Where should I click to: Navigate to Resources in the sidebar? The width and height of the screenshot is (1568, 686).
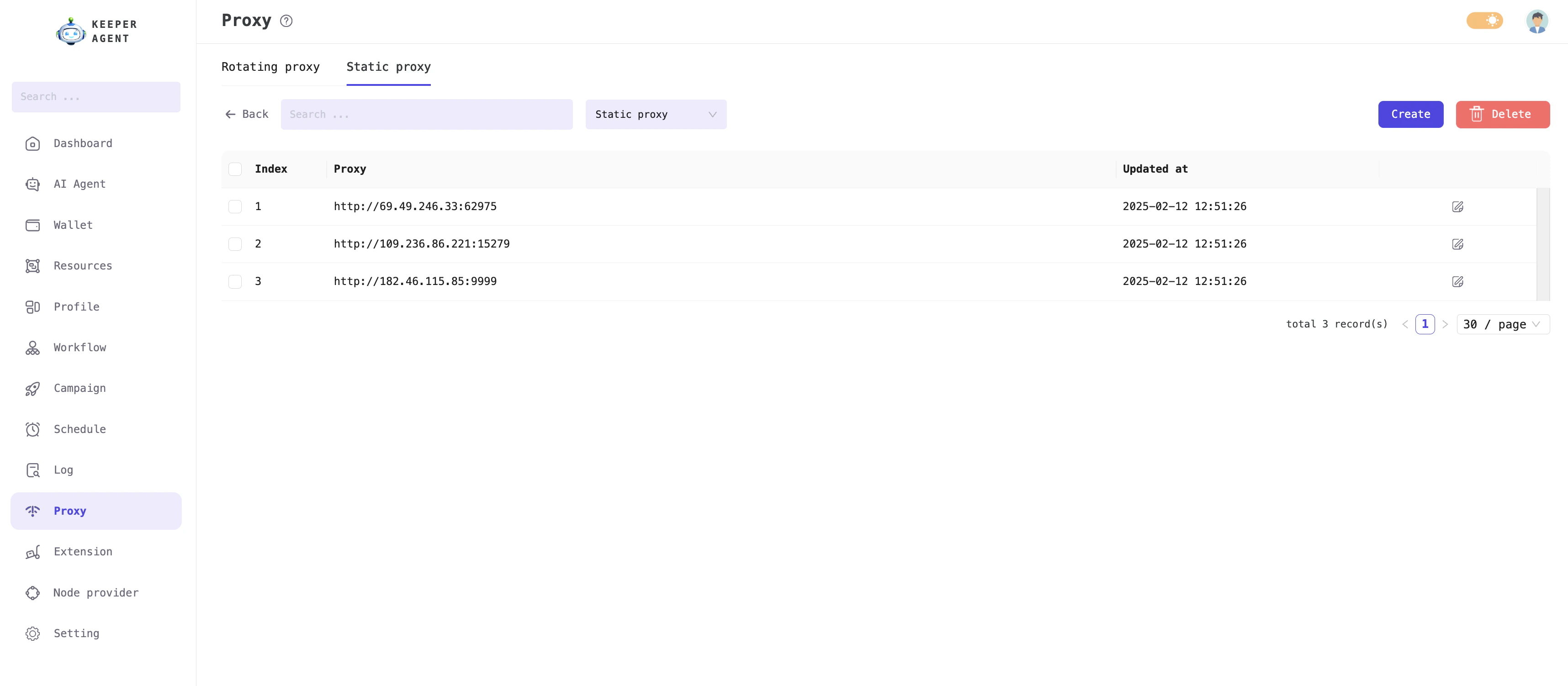82,265
